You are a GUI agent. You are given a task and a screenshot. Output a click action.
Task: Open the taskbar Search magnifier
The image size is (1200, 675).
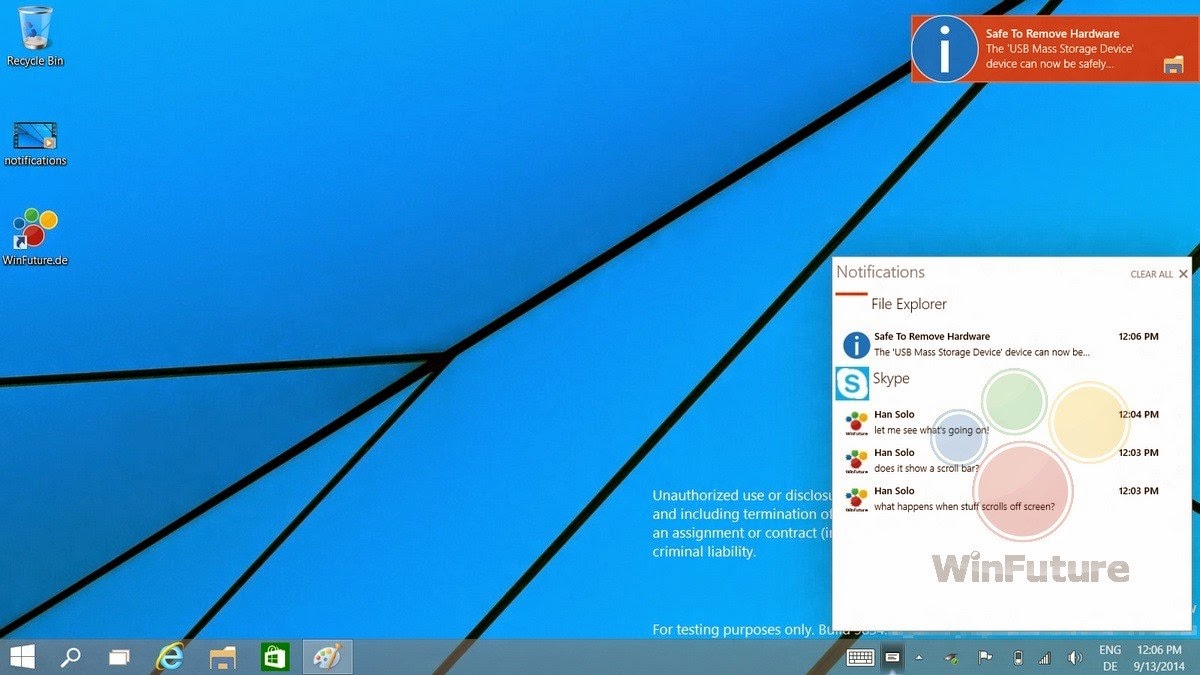click(x=71, y=657)
